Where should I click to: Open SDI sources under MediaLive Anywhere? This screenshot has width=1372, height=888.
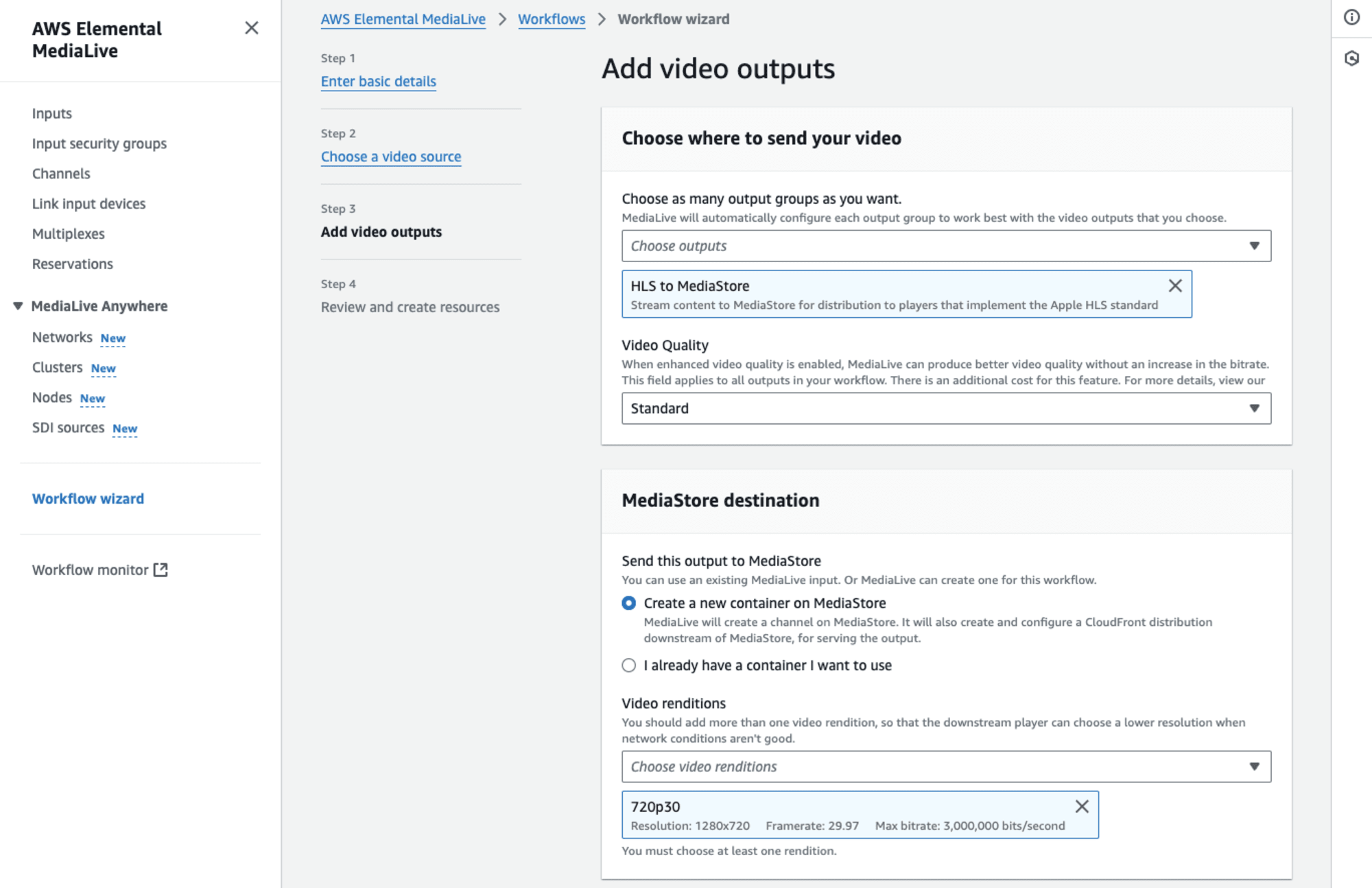[x=69, y=428]
